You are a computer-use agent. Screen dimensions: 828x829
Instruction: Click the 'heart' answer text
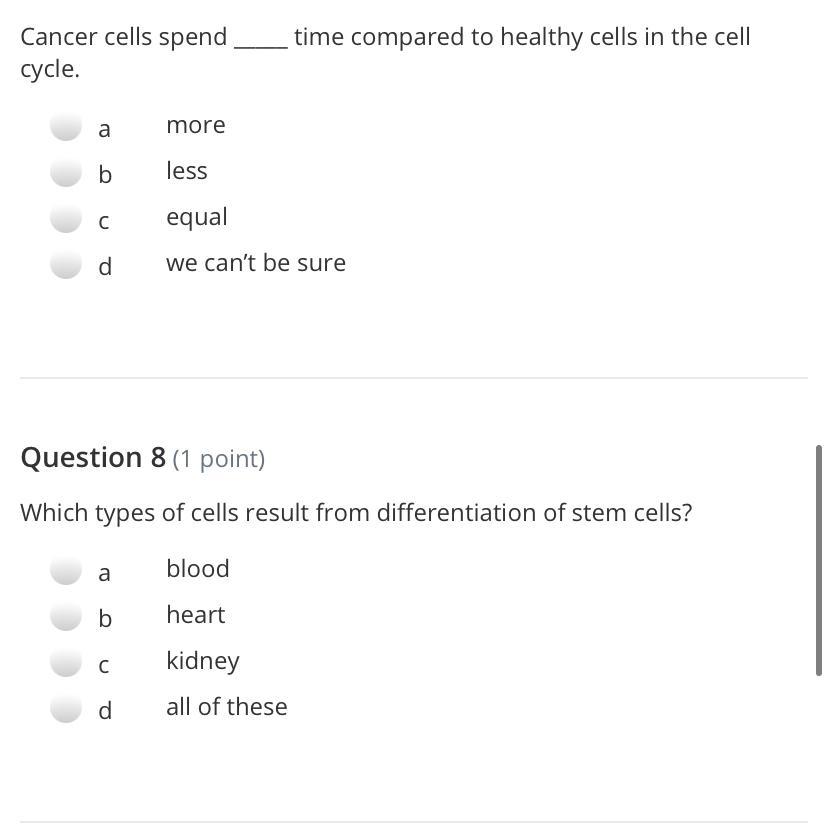tap(196, 615)
